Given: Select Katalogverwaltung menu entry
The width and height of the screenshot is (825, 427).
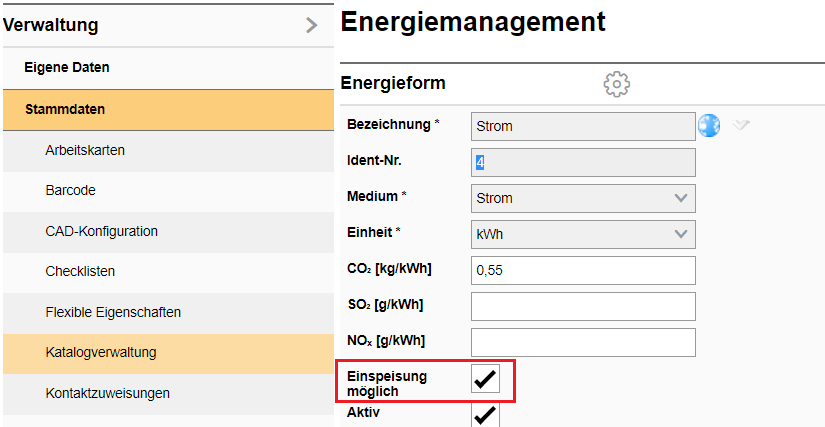Looking at the screenshot, I should coord(168,353).
